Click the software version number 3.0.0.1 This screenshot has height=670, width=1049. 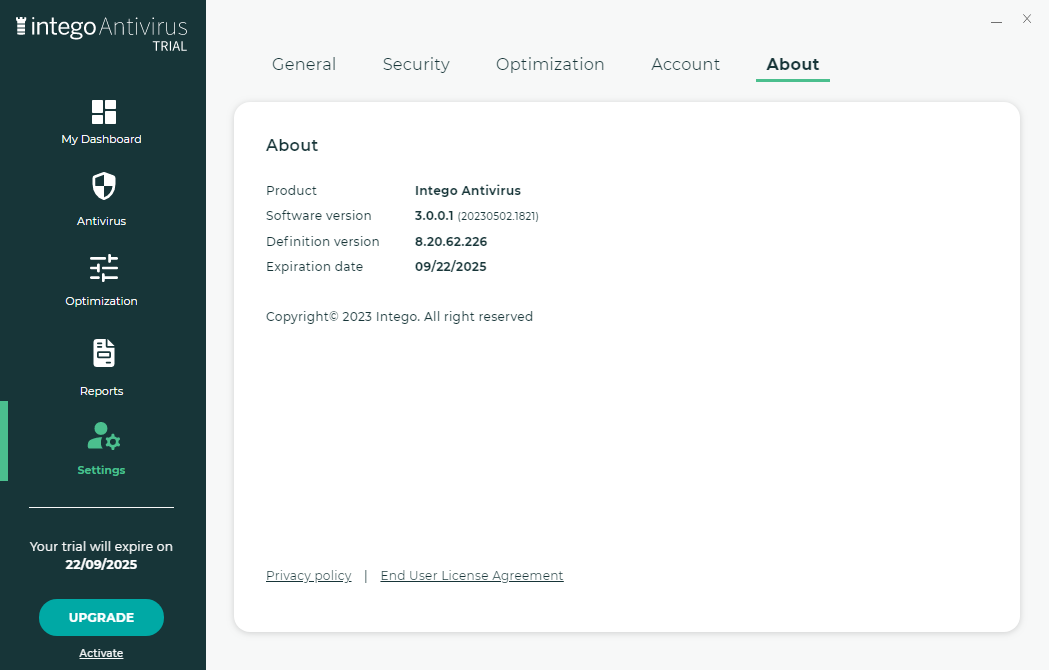(x=434, y=216)
